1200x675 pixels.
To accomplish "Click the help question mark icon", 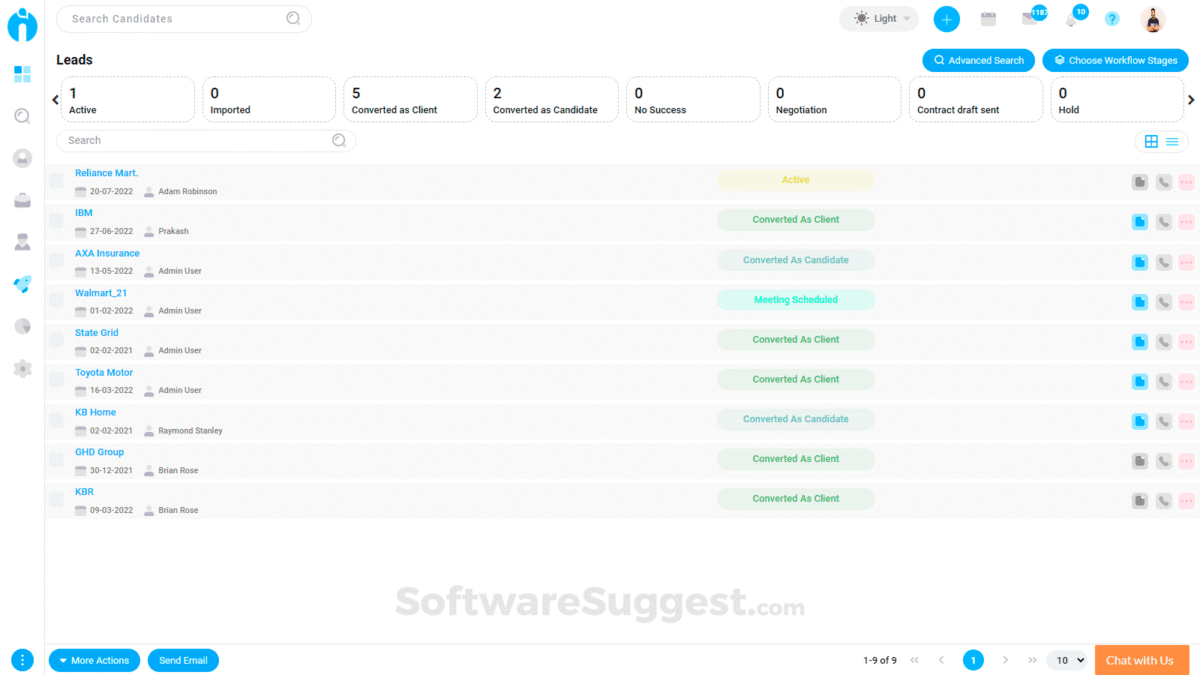I will click(1112, 19).
